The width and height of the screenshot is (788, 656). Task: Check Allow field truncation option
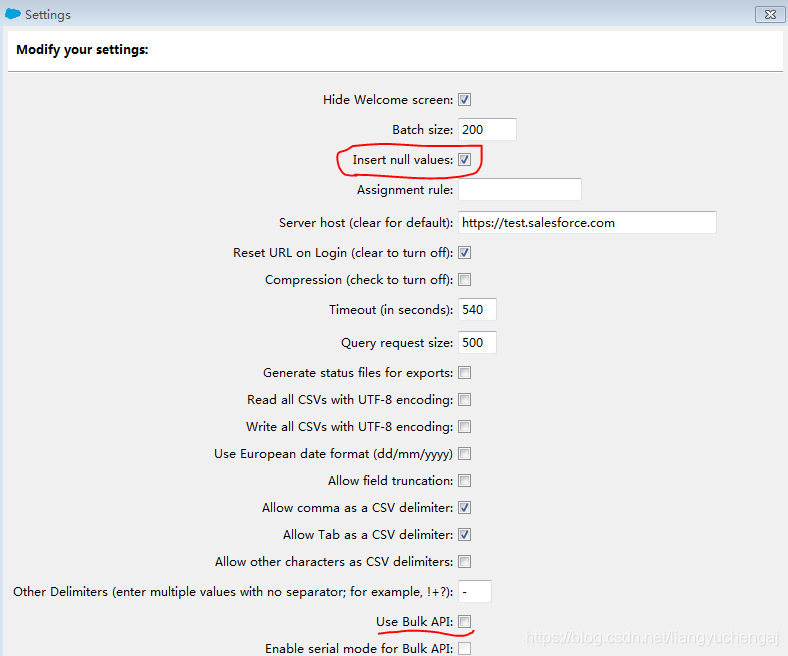tap(464, 481)
